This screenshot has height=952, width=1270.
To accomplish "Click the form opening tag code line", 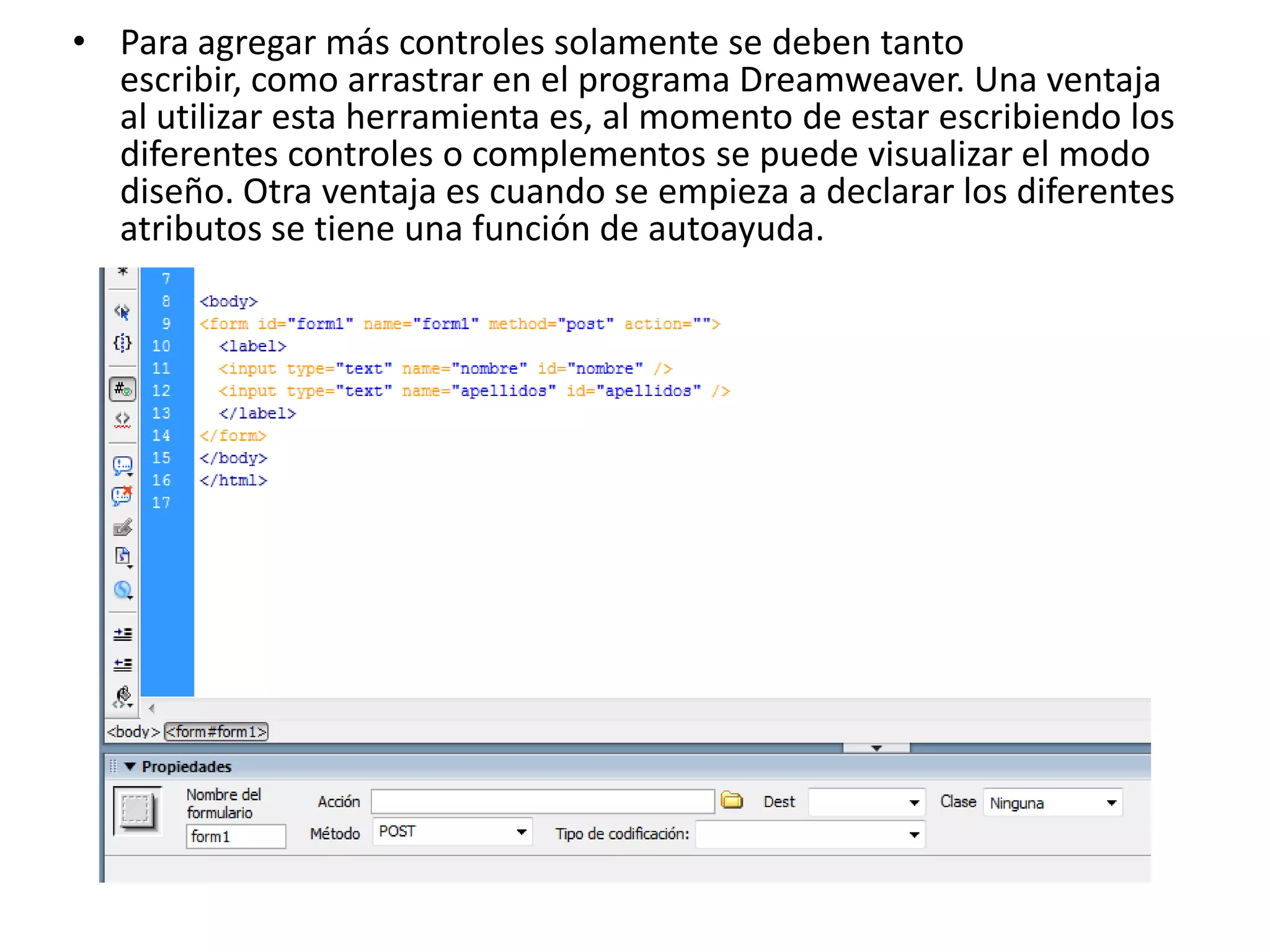I will (x=460, y=324).
